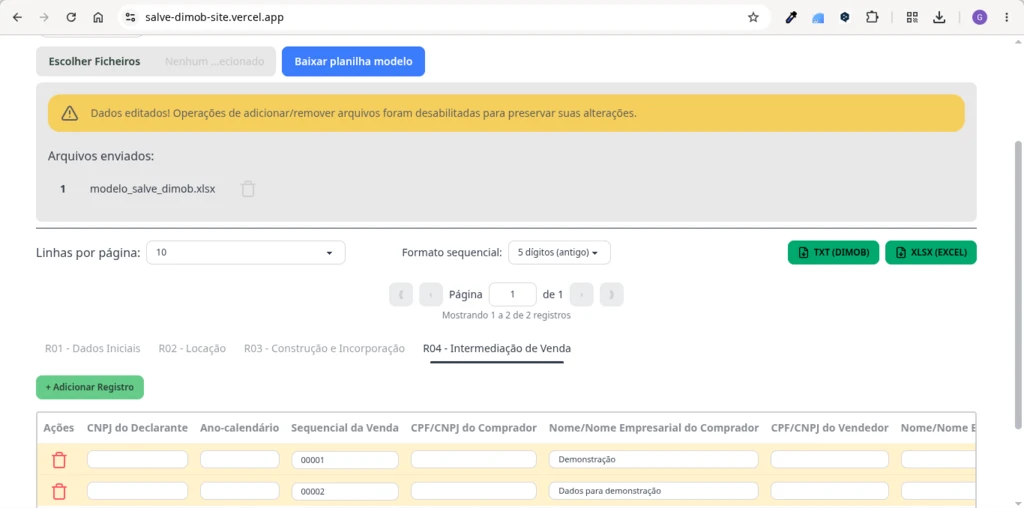Export data as TXT (DIMOB)
This screenshot has width=1024, height=508.
(x=833, y=253)
